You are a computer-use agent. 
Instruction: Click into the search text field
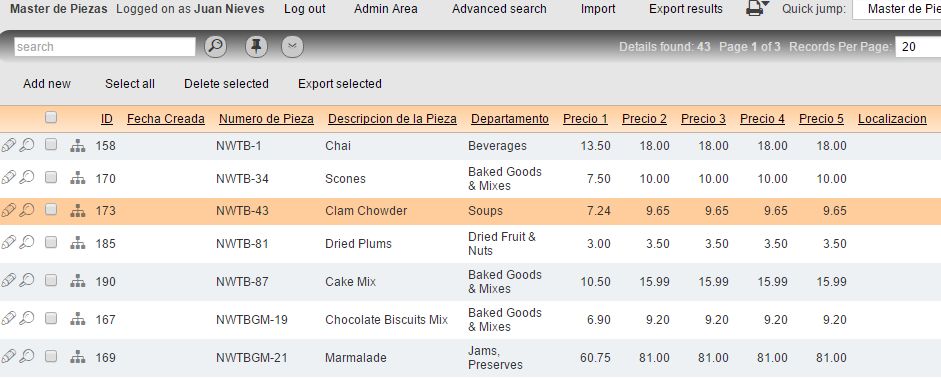coord(105,47)
